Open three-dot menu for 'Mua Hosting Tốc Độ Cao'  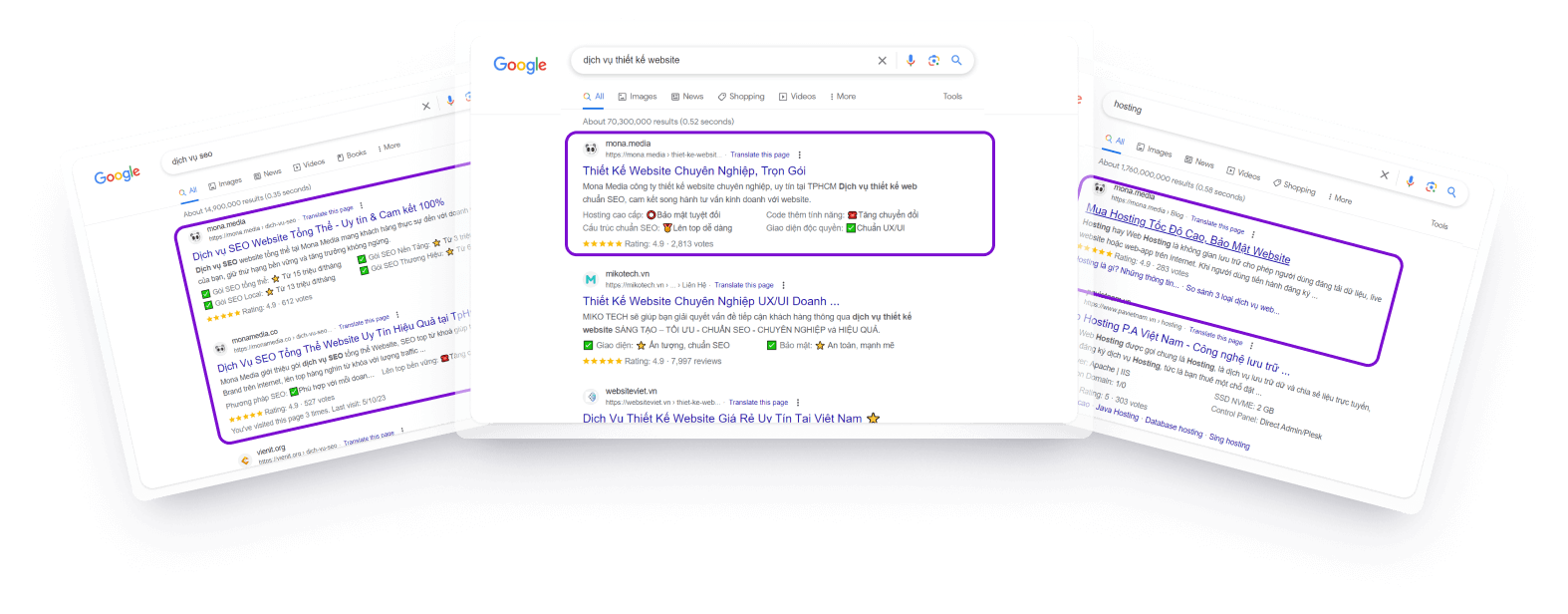tap(1253, 233)
